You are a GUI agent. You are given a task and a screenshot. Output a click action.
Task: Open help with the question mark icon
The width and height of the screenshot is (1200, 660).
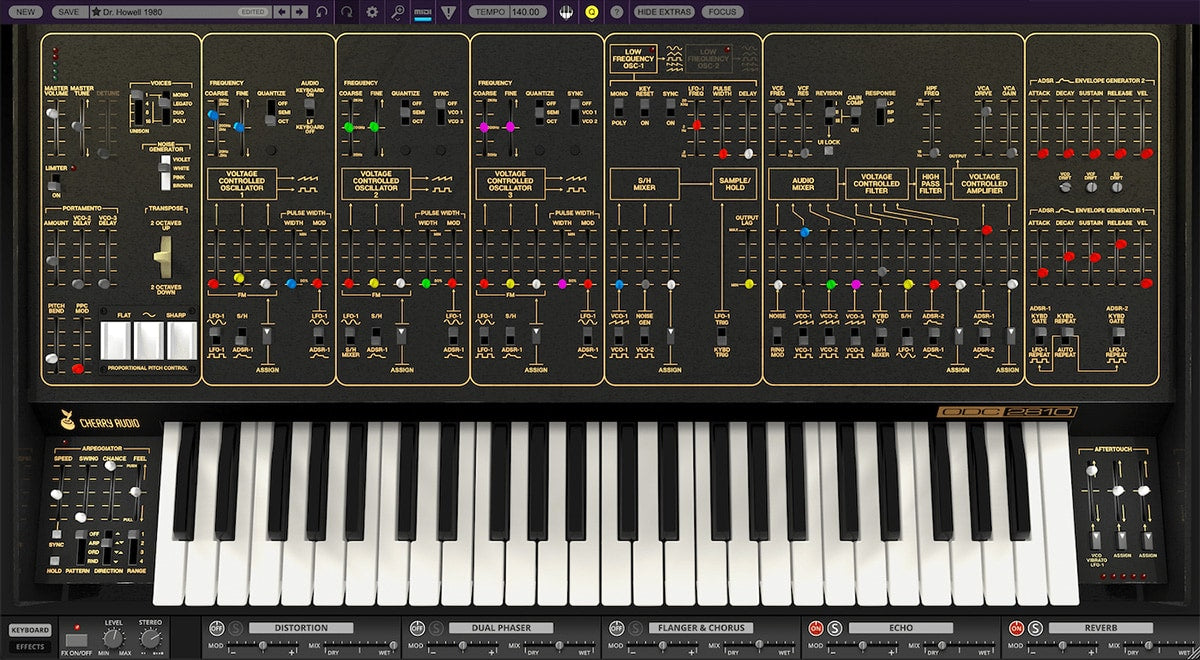click(x=617, y=12)
